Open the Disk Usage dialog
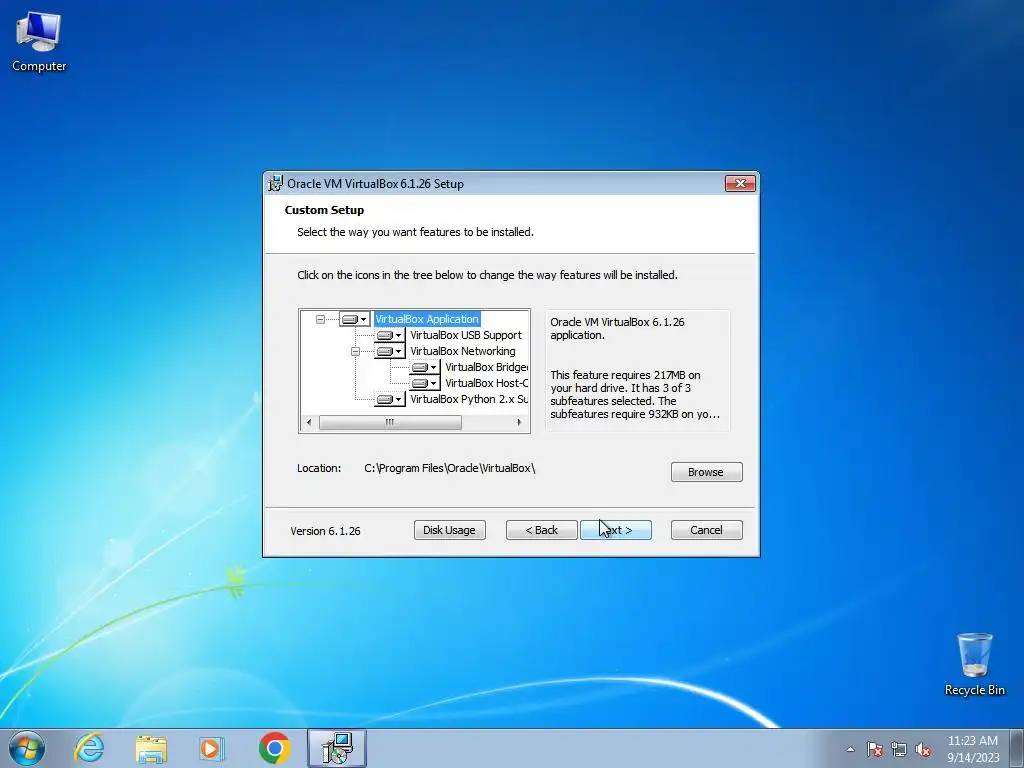Screen dimensions: 1024x768 click(449, 530)
